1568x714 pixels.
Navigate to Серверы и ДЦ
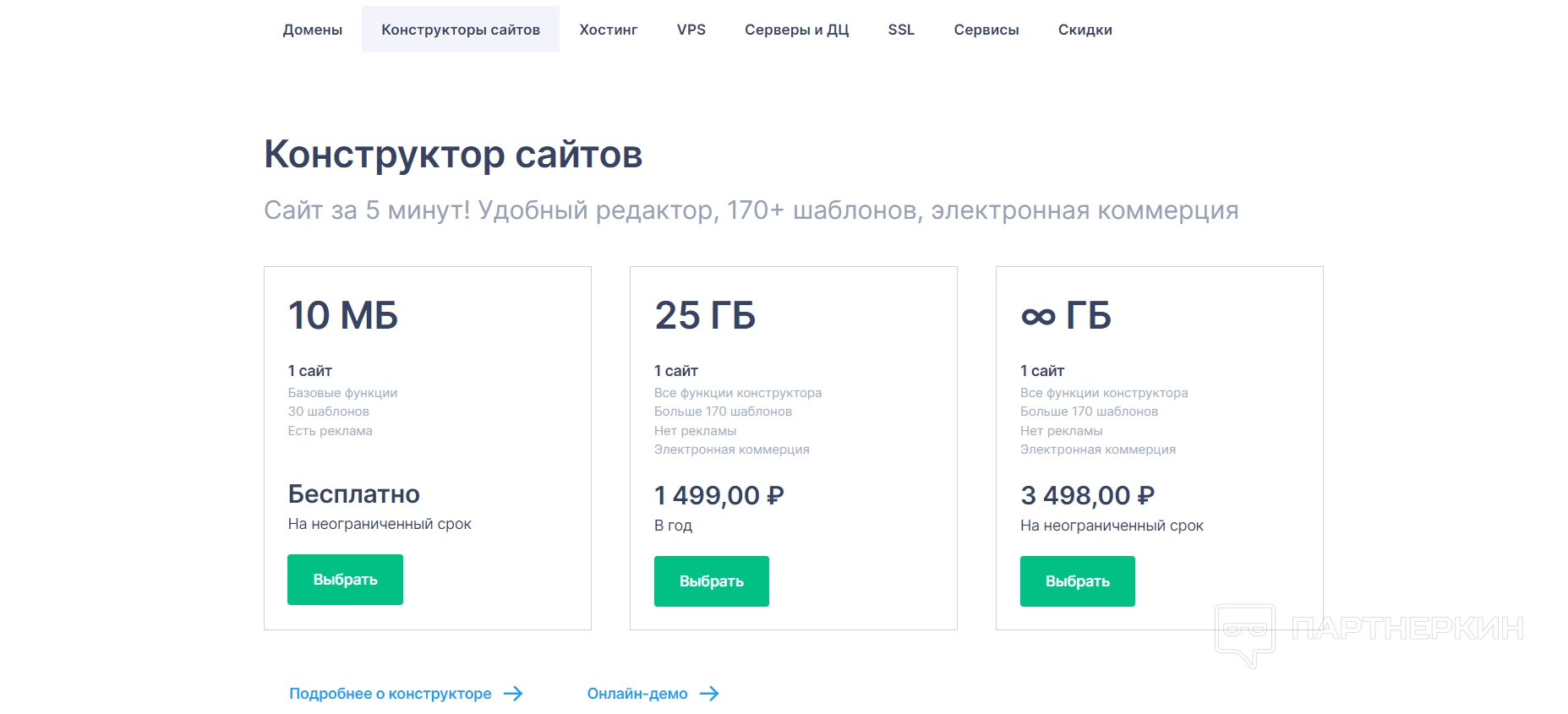(x=796, y=30)
